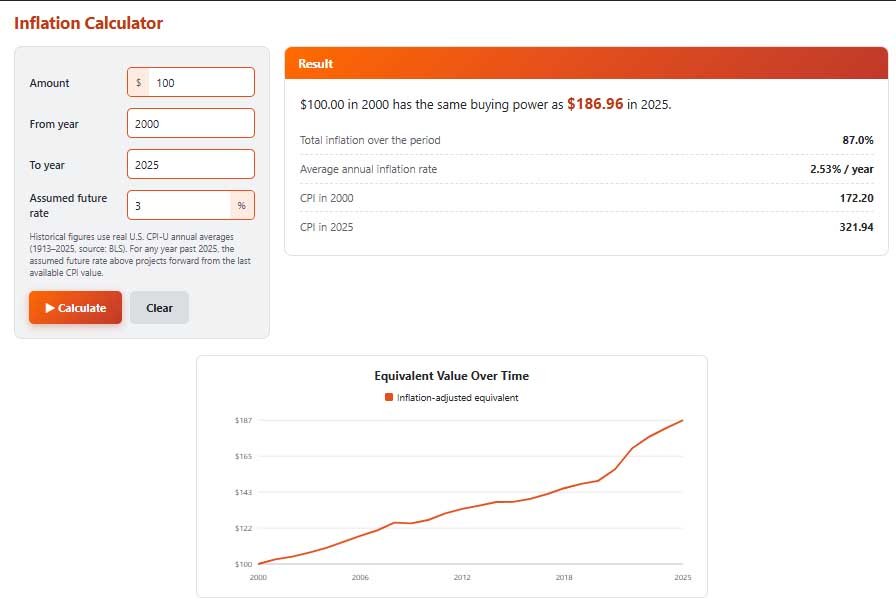Select the To year field
This screenshot has height=605, width=896.
191,165
